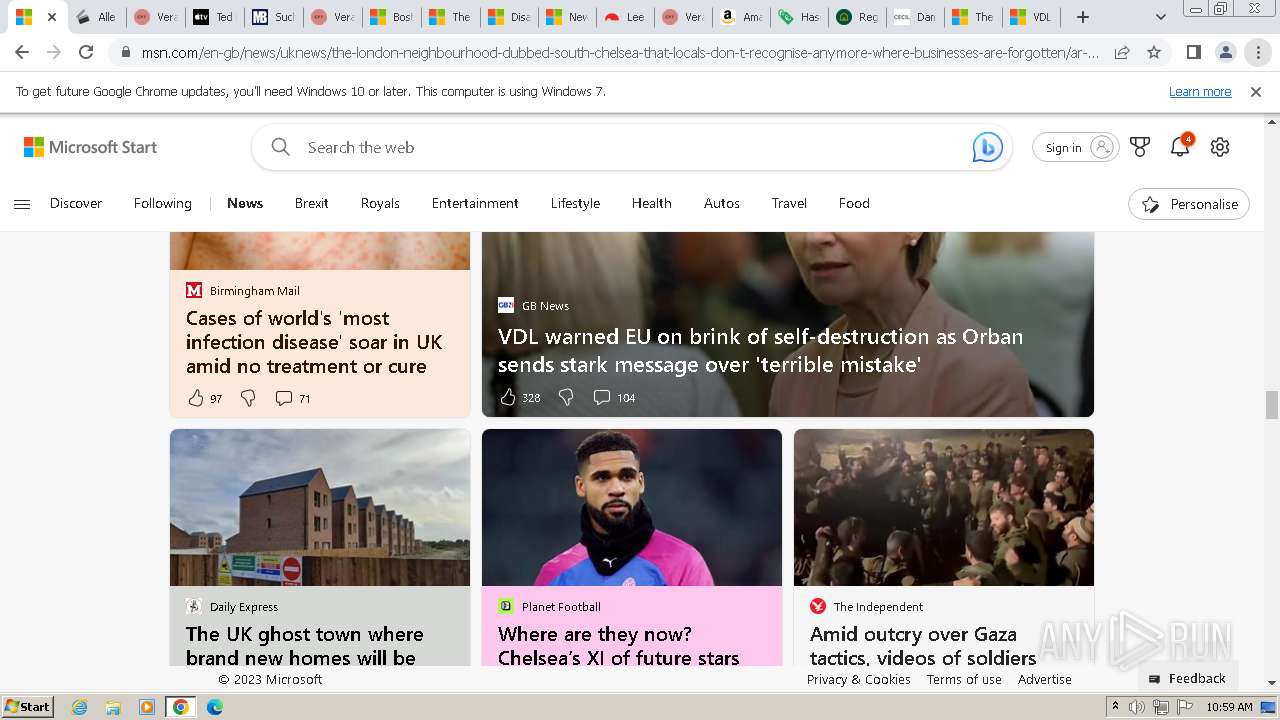Image resolution: width=1280 pixels, height=720 pixels.
Task: Select the Entertainment tab
Action: point(475,203)
